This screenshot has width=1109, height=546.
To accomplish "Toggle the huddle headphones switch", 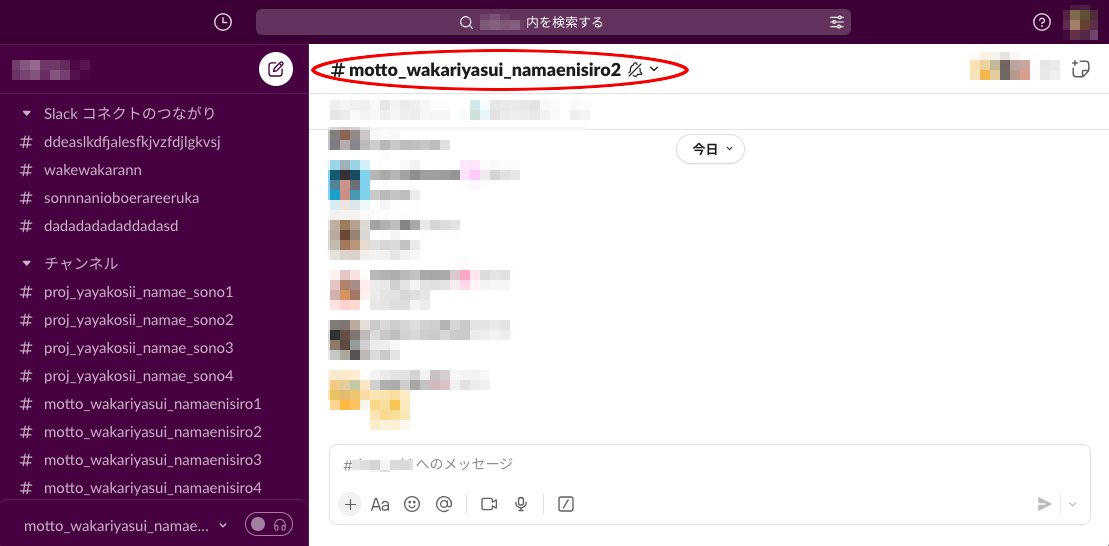I will pos(269,525).
